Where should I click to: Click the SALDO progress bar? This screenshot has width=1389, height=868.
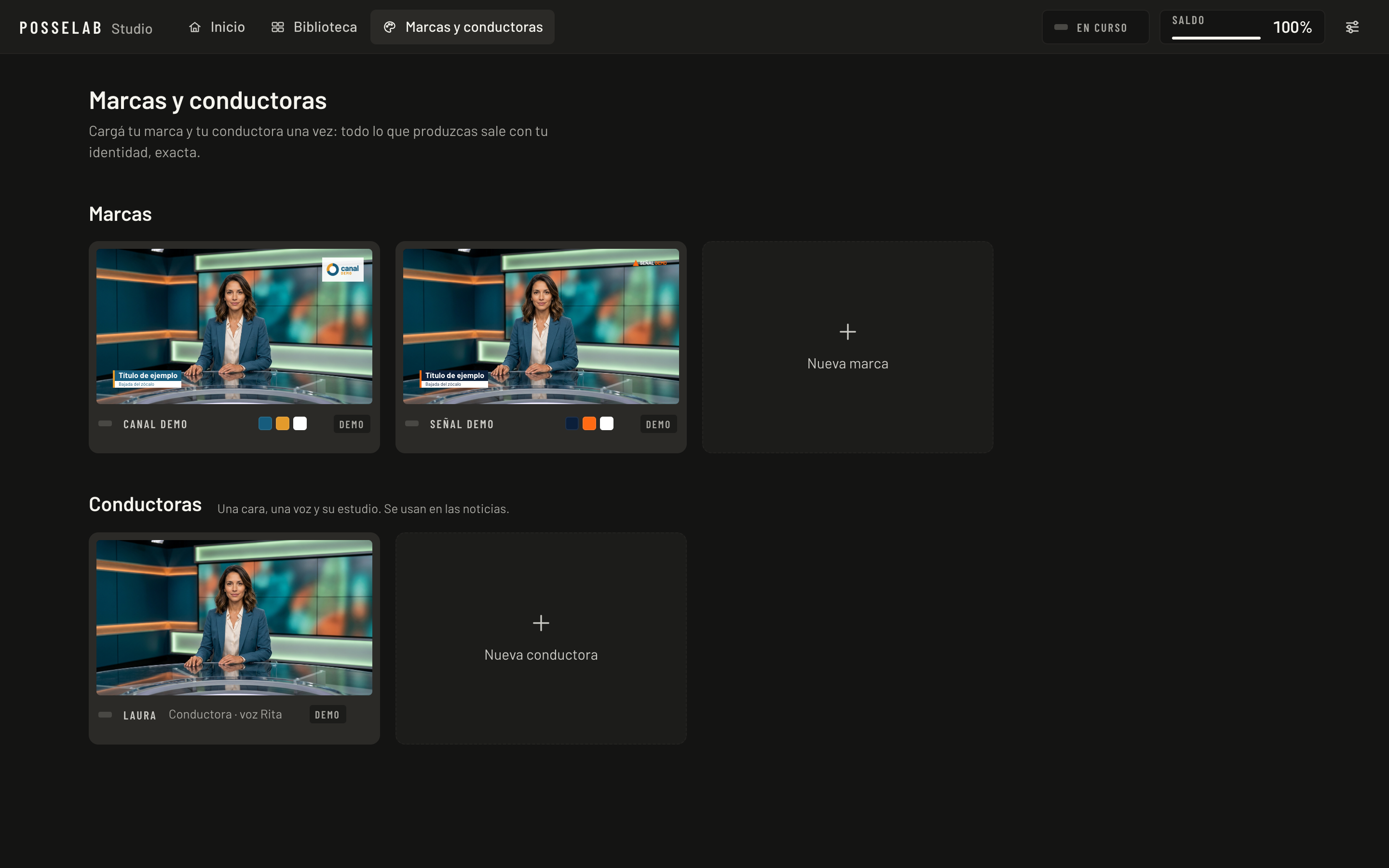(1216, 38)
